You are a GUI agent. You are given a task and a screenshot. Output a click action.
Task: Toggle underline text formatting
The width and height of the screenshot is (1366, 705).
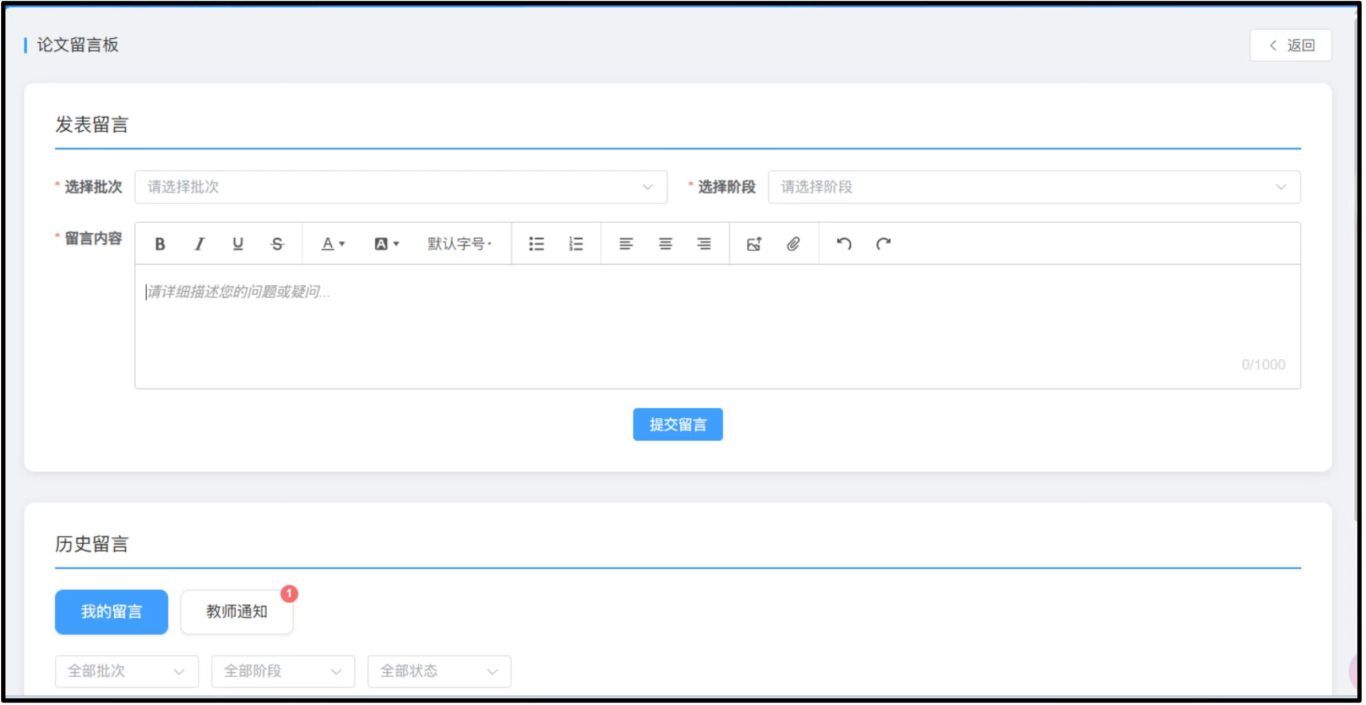[x=238, y=244]
